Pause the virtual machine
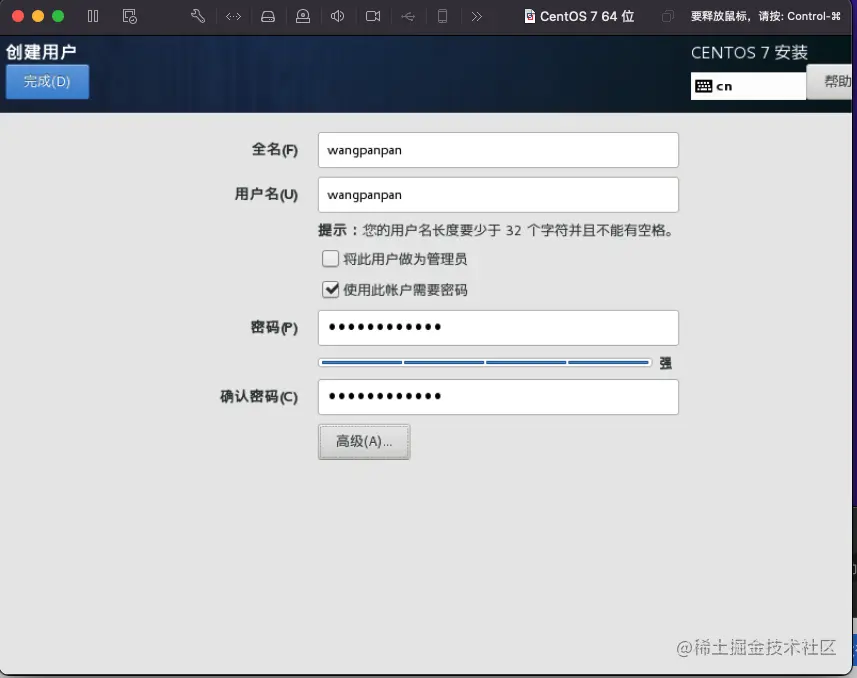The width and height of the screenshot is (857, 678). (93, 16)
